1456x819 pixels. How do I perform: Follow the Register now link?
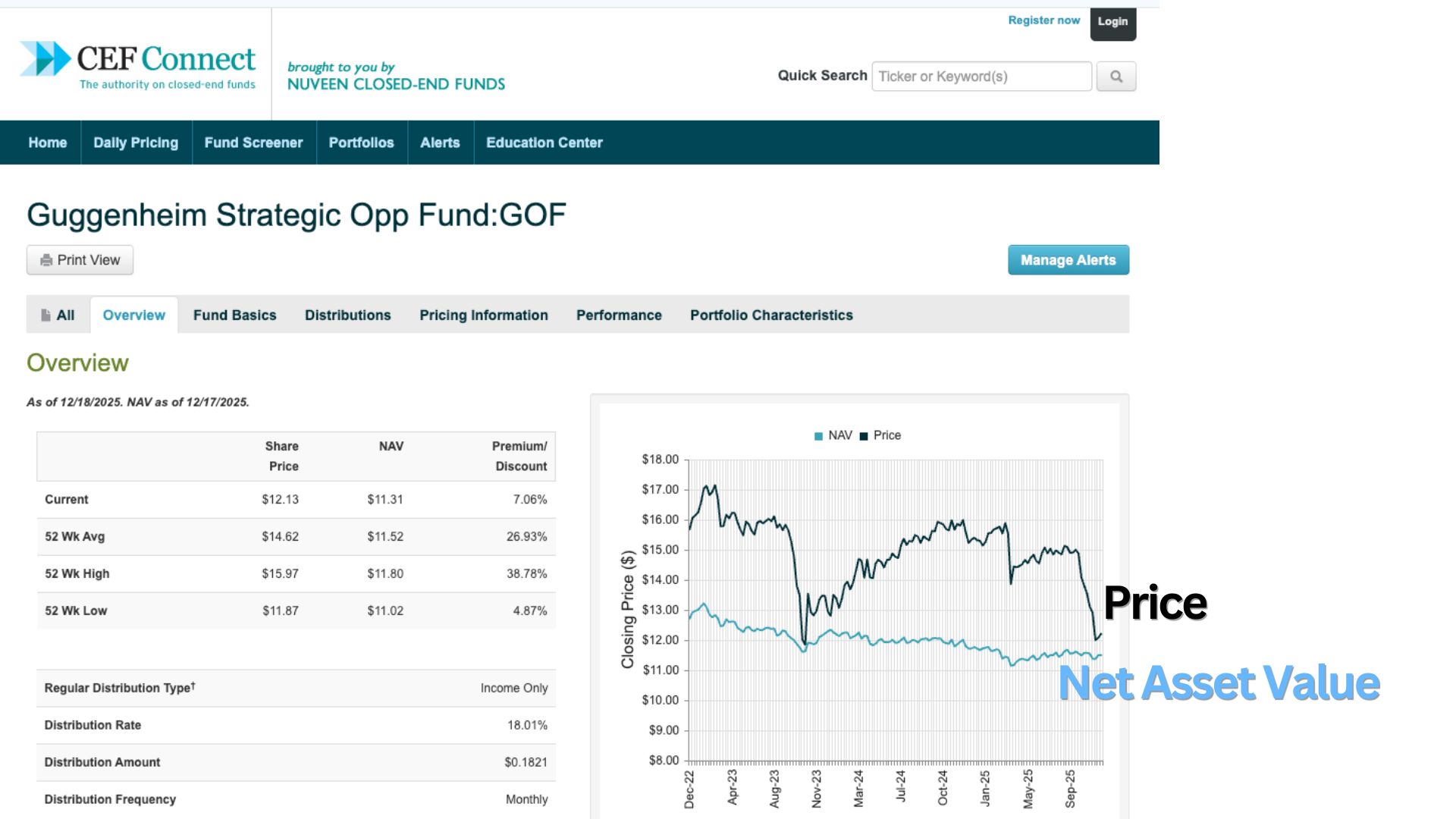coord(1043,20)
